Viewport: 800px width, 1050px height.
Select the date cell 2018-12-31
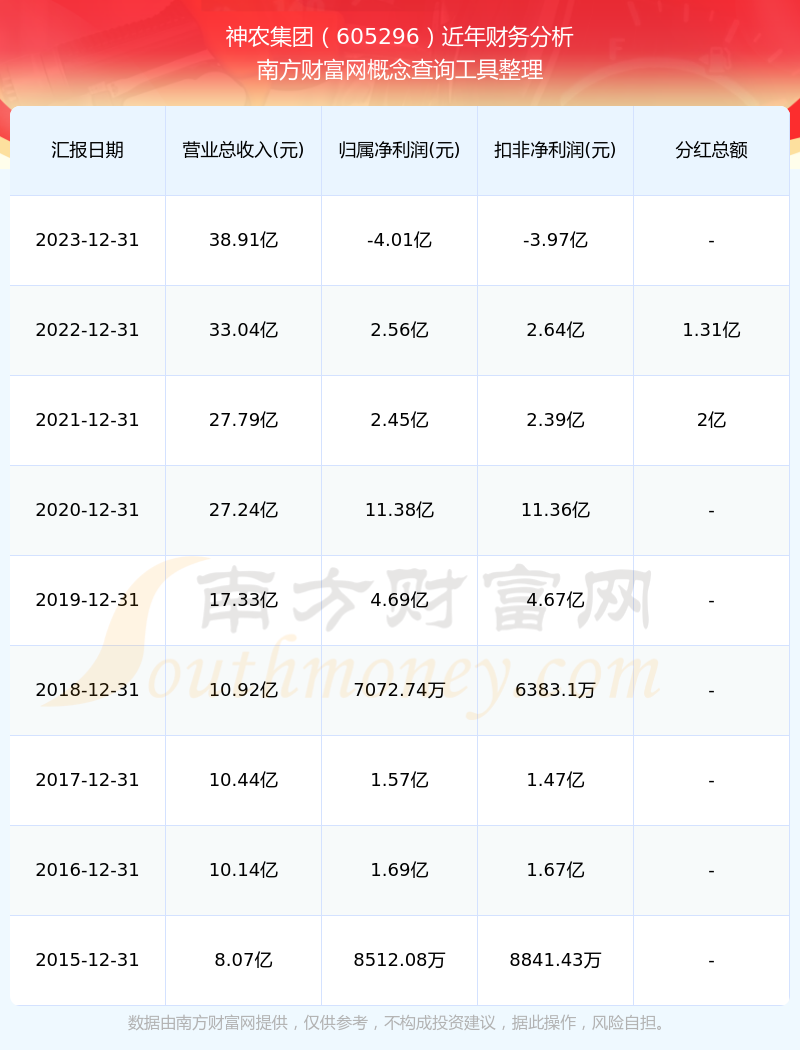pos(87,690)
